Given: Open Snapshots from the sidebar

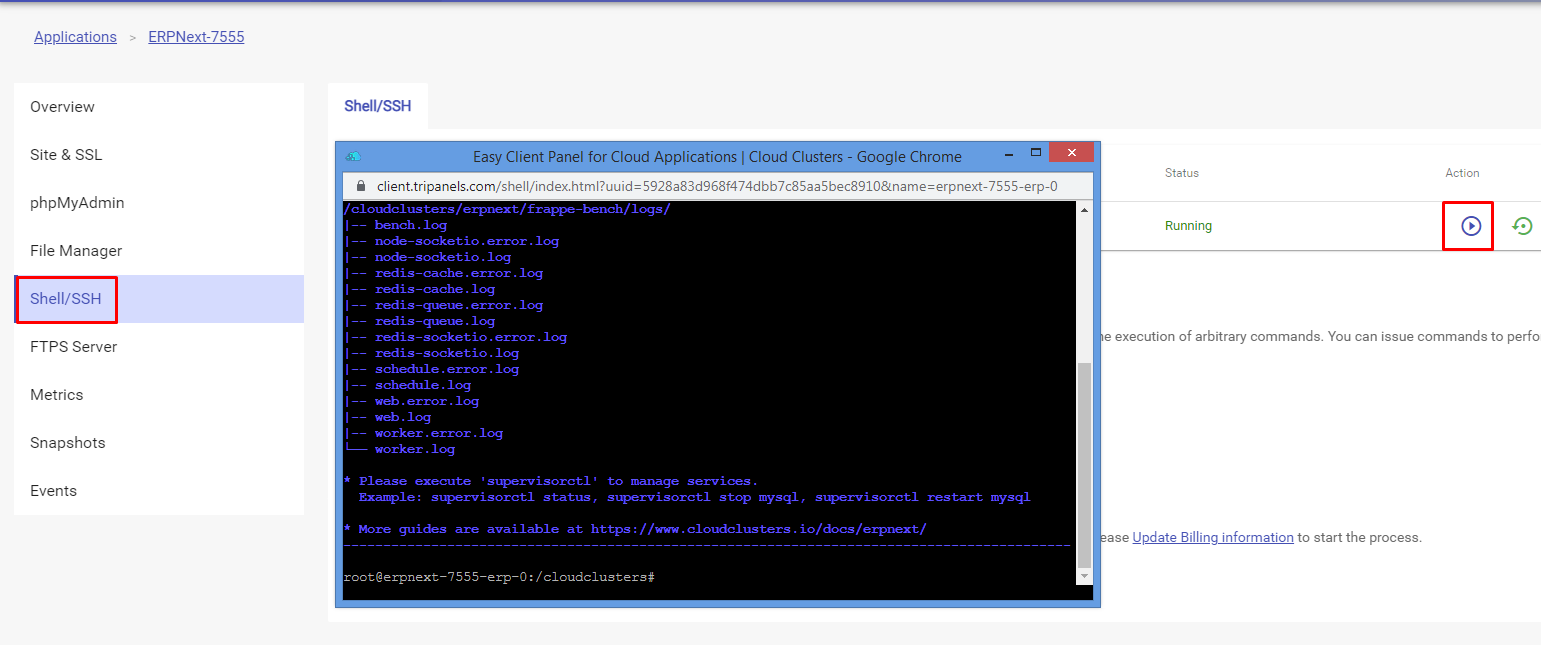Looking at the screenshot, I should pyautogui.click(x=159, y=443).
